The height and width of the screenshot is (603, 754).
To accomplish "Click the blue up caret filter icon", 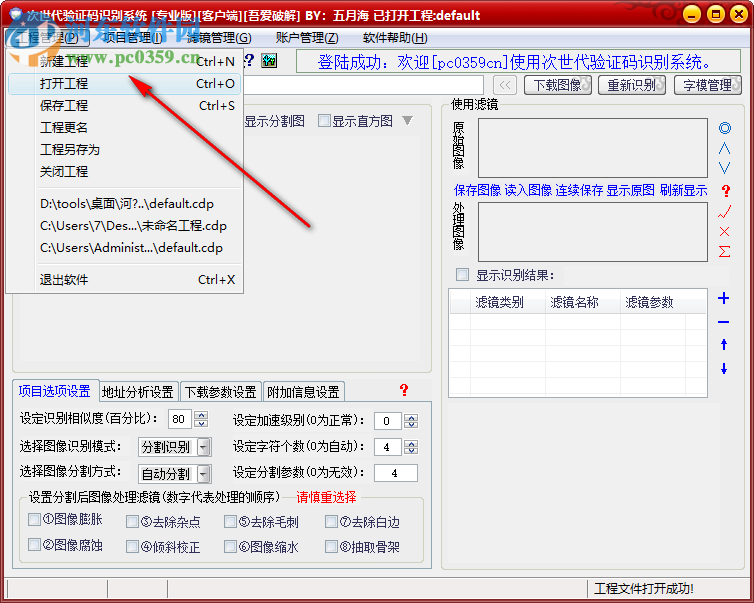I will [725, 149].
